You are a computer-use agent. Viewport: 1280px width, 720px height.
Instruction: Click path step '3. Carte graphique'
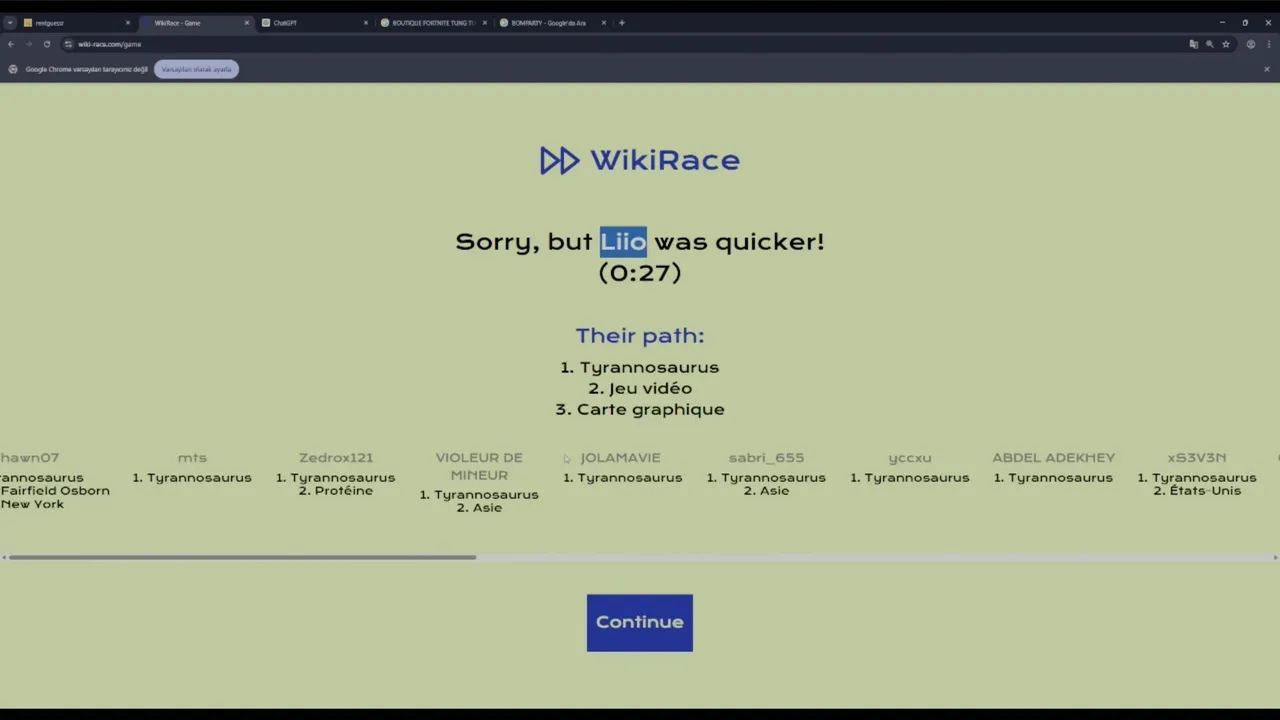(x=640, y=409)
